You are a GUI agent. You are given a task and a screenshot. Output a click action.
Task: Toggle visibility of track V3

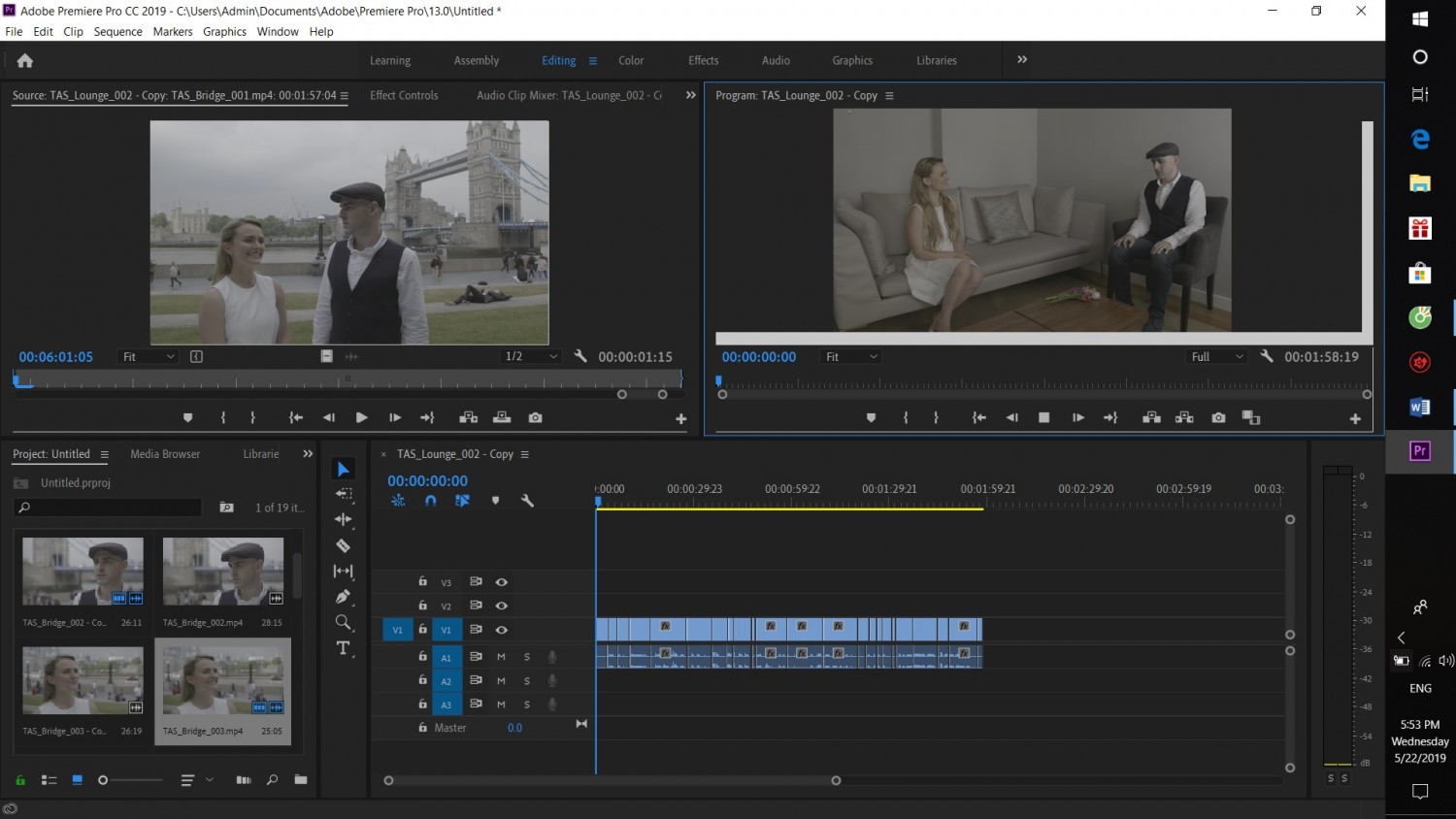pyautogui.click(x=502, y=582)
